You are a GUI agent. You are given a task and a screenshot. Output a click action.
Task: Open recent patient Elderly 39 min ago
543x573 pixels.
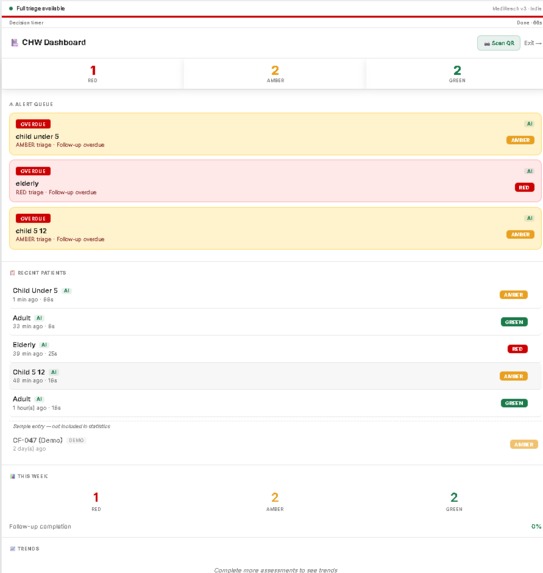[x=275, y=349]
